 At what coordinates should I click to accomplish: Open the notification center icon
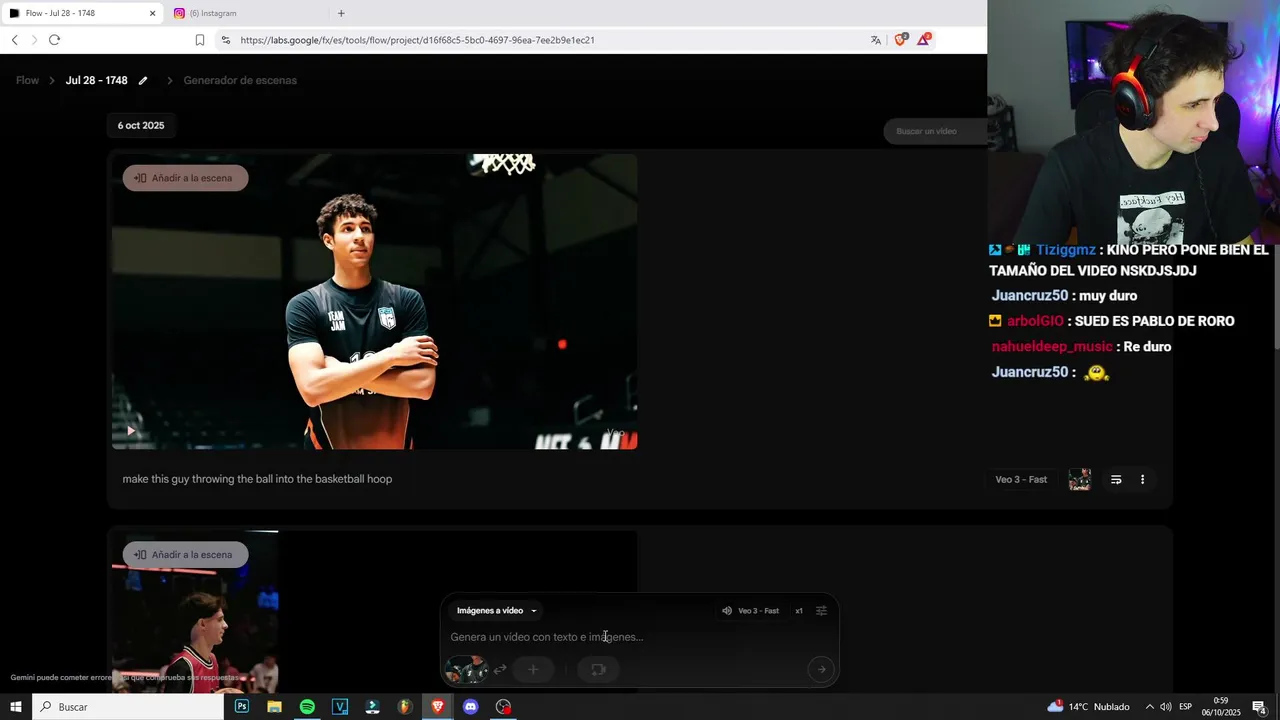pyautogui.click(x=1260, y=707)
